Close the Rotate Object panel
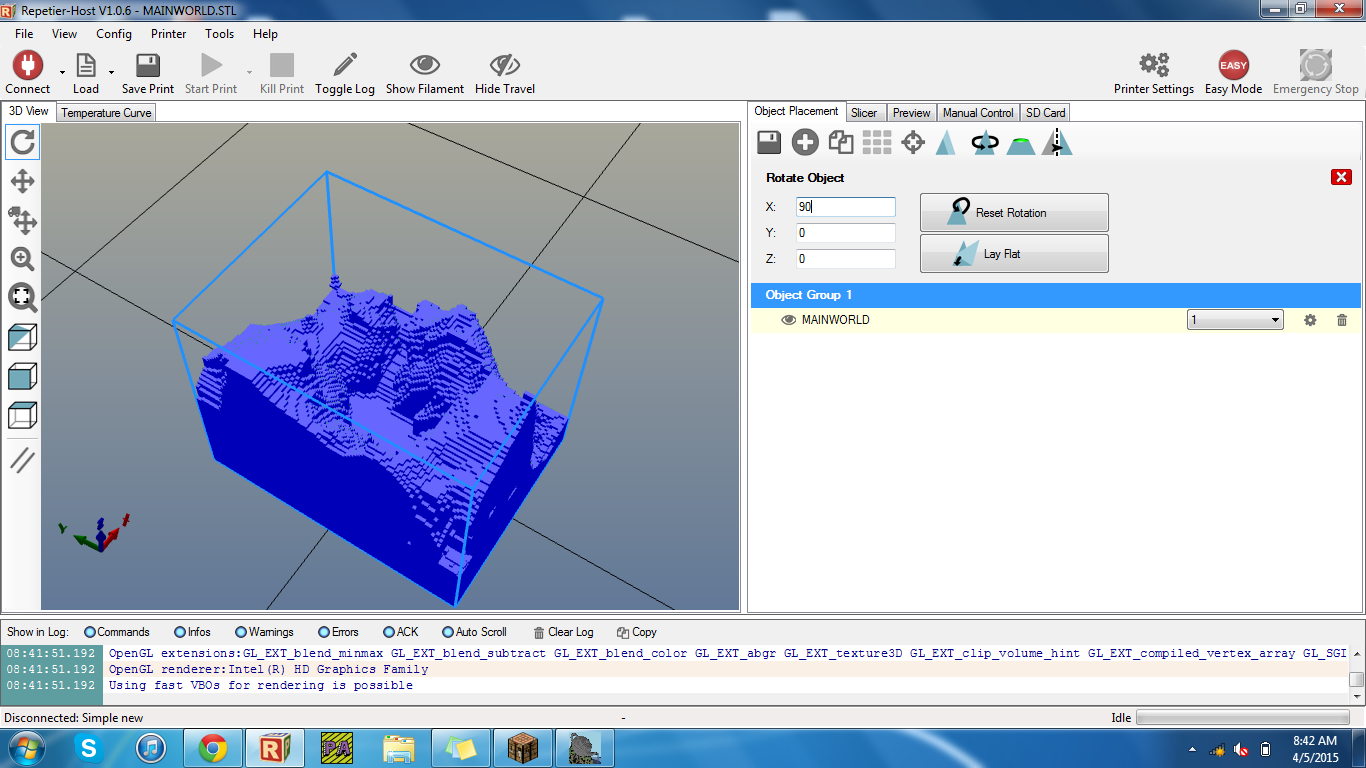 coord(1342,177)
